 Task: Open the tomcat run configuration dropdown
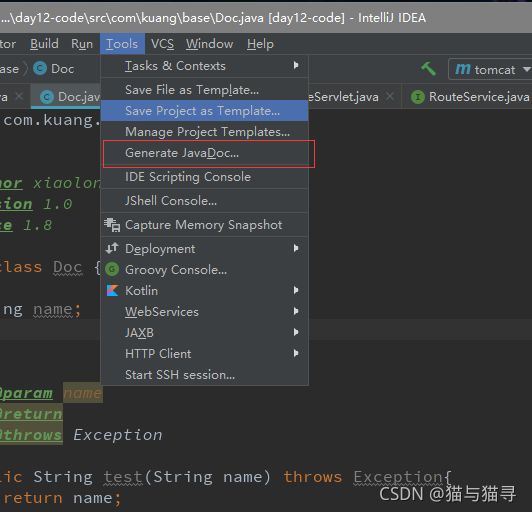click(491, 69)
